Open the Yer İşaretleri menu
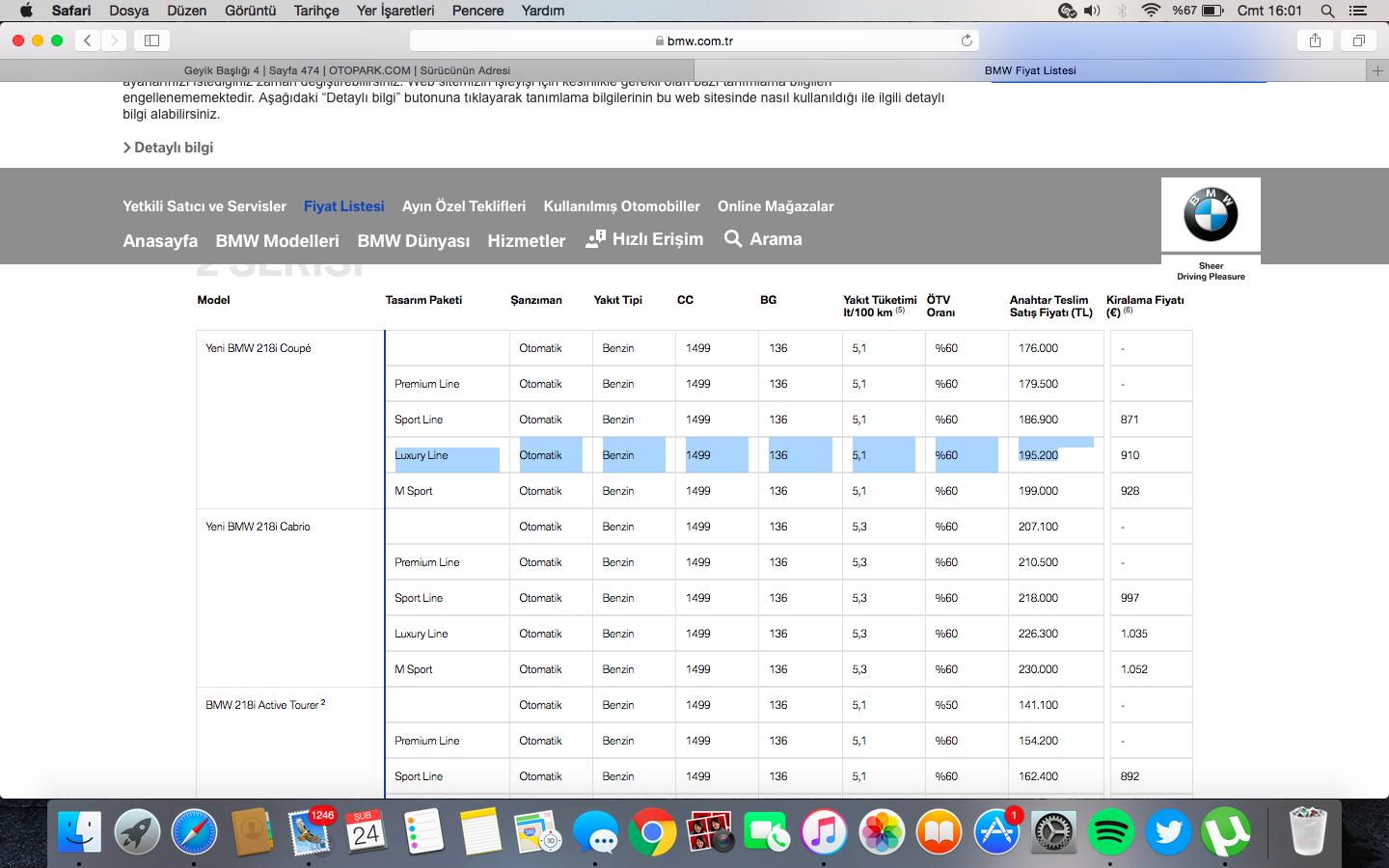Screen dimensions: 1389x868 click(395, 11)
